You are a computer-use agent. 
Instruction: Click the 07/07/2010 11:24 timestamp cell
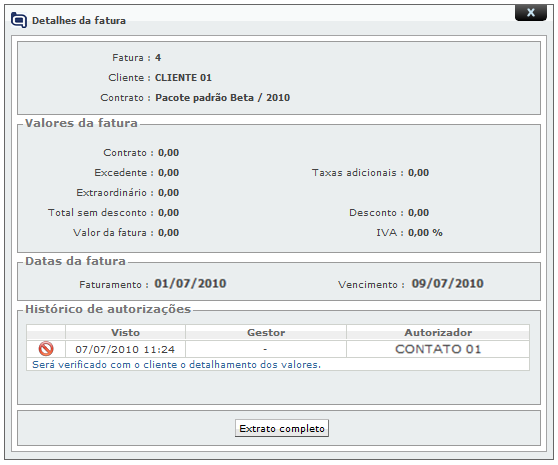(125, 349)
